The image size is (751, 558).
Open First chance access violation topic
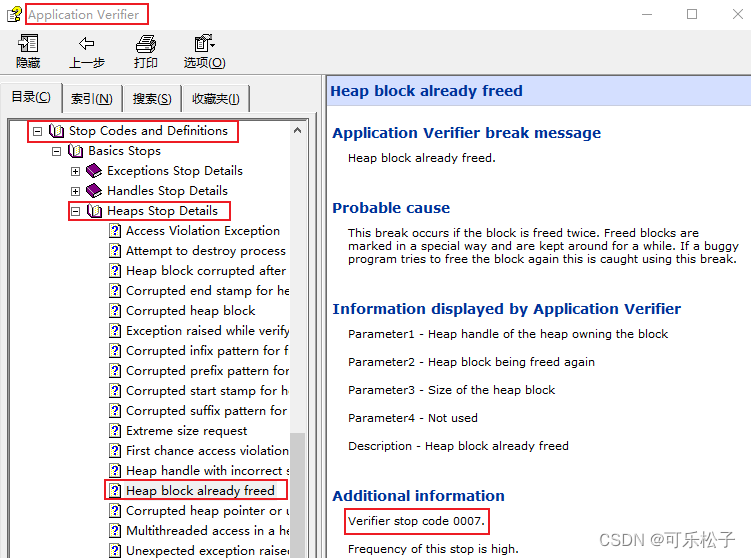tap(207, 451)
